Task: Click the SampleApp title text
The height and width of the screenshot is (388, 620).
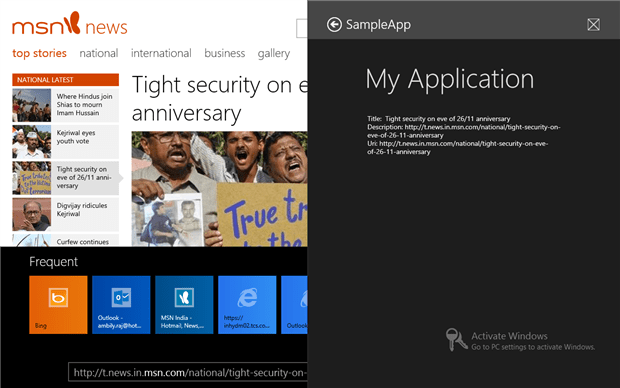Action: tap(378, 25)
